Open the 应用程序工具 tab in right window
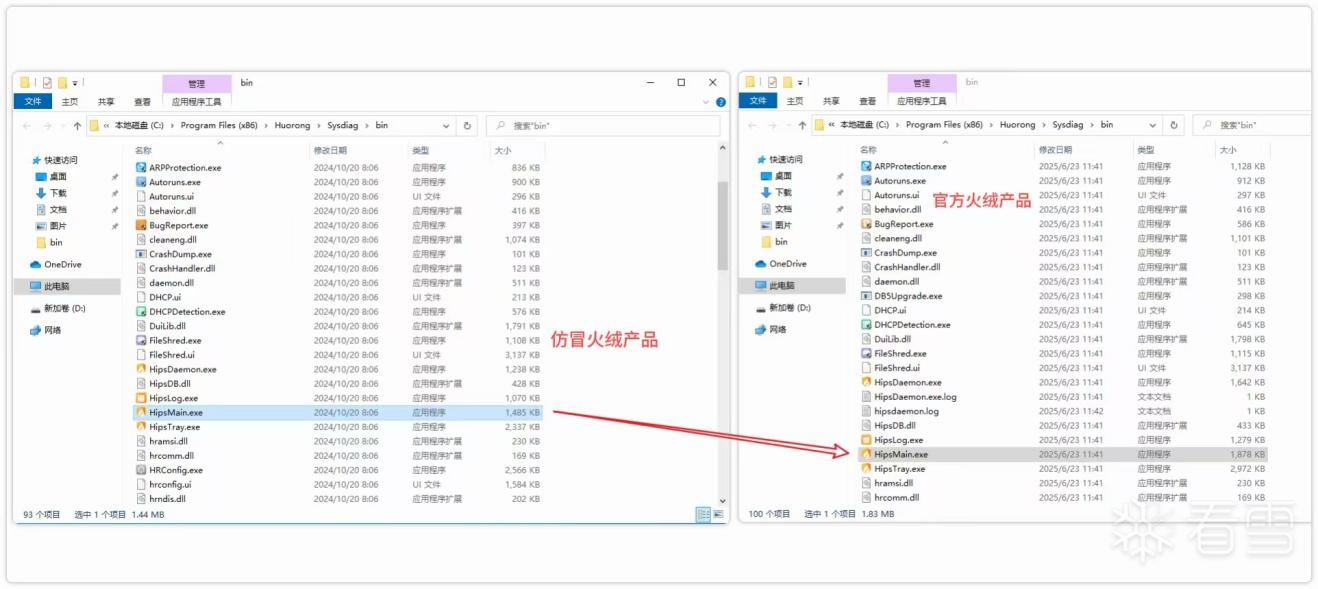The width and height of the screenshot is (1318, 589). coord(921,101)
